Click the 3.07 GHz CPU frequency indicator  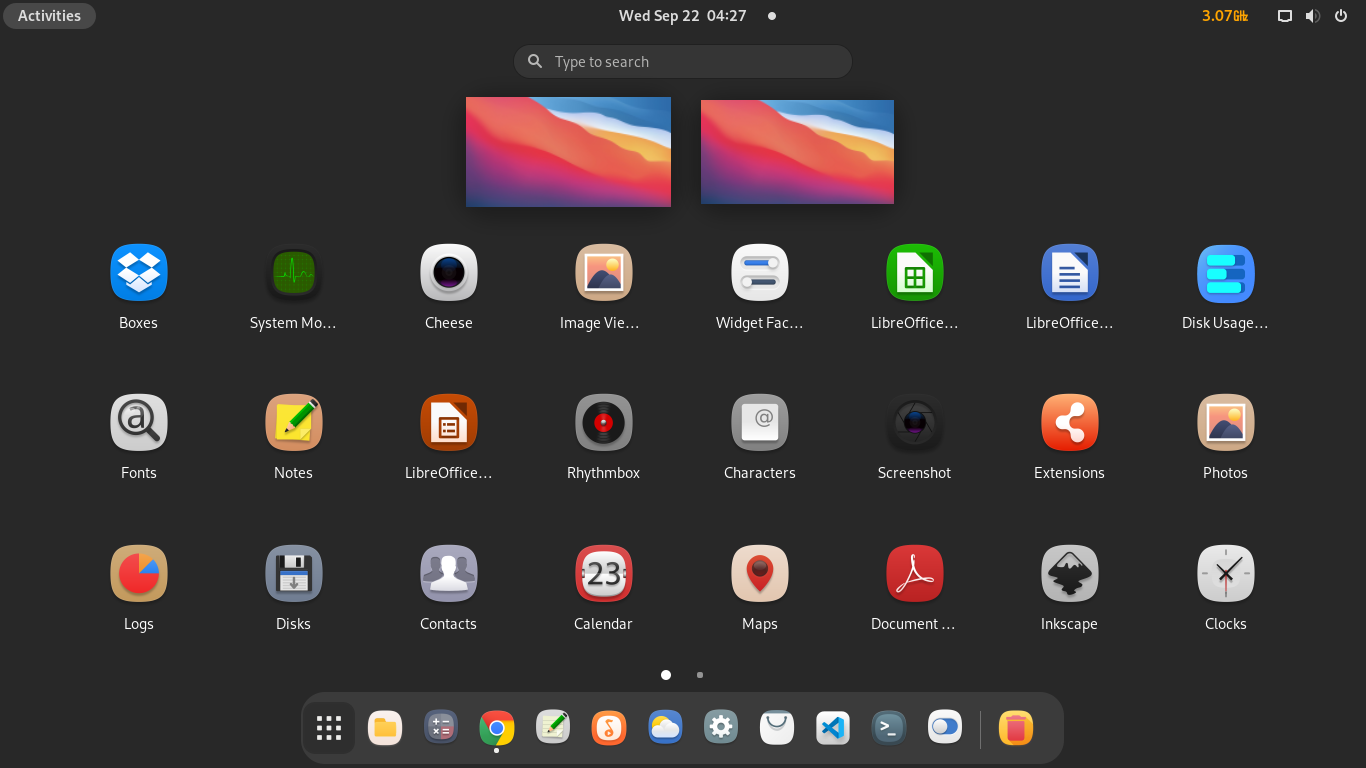(x=1224, y=16)
